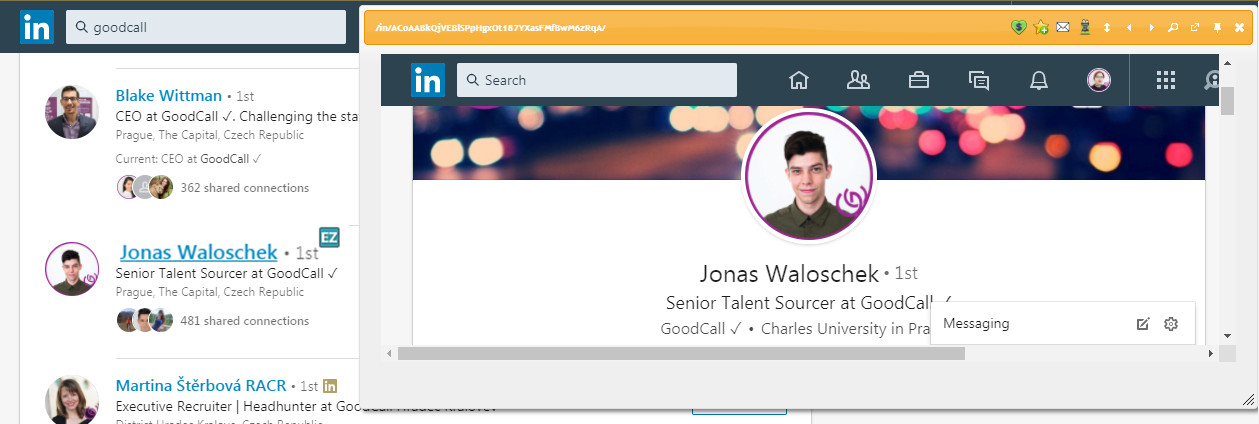This screenshot has width=1259, height=424.
Task: Open the Work apps grid icon
Action: (x=1165, y=80)
